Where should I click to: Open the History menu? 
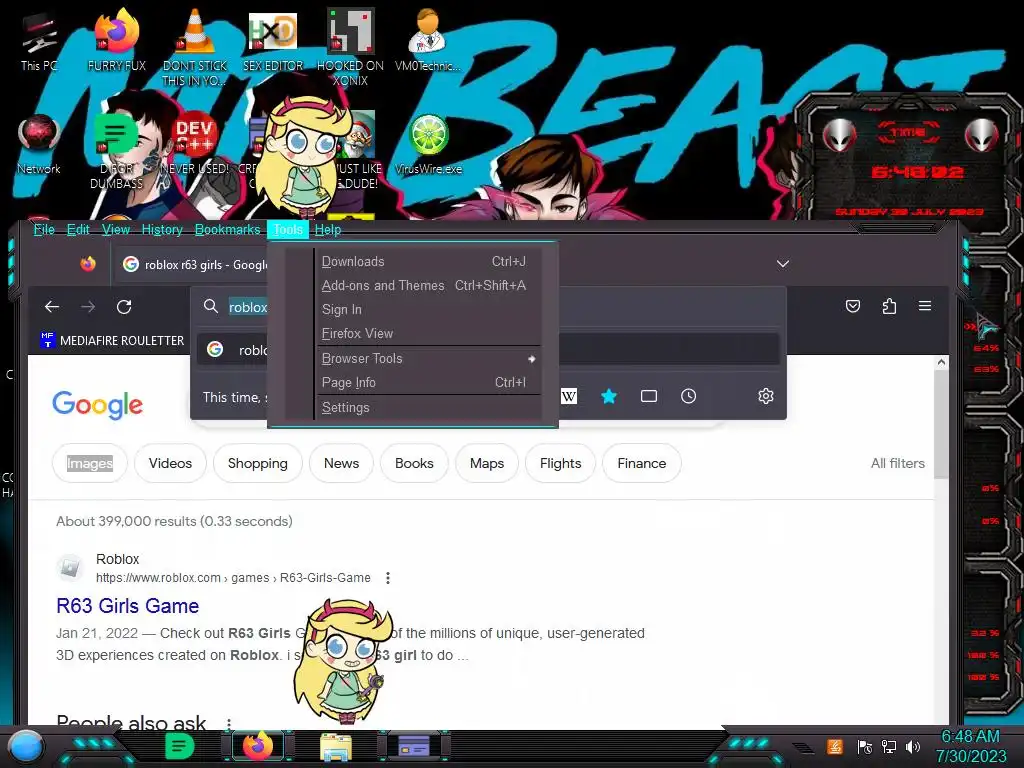[162, 229]
